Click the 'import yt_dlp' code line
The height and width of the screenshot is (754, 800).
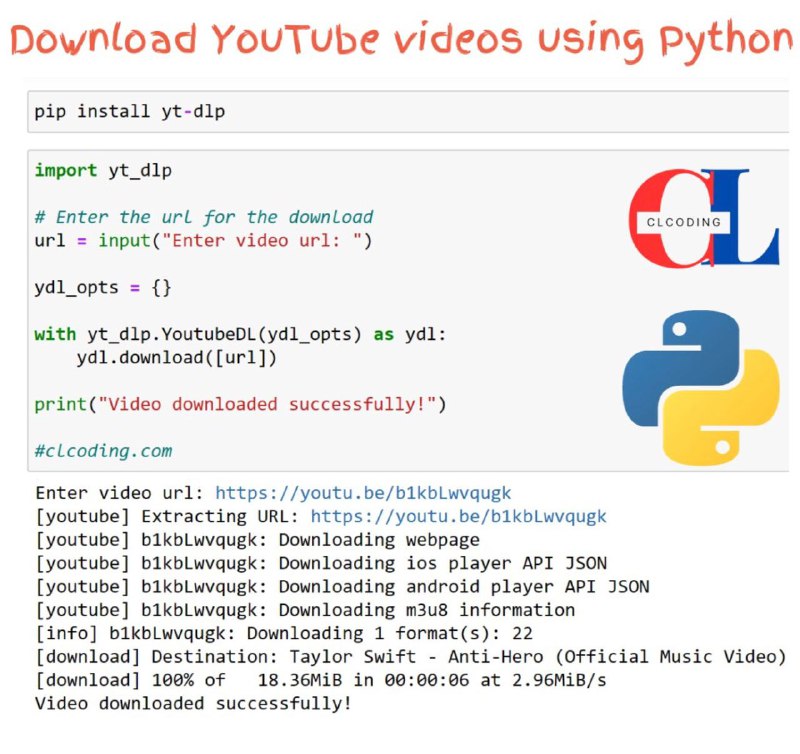(103, 170)
